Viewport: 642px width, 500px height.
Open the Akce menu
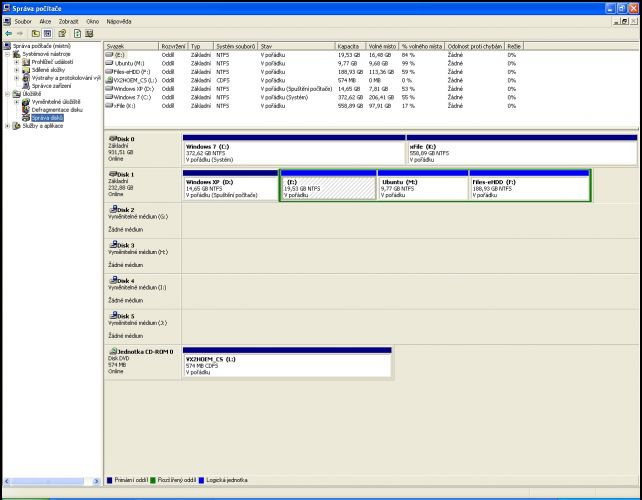coord(45,21)
